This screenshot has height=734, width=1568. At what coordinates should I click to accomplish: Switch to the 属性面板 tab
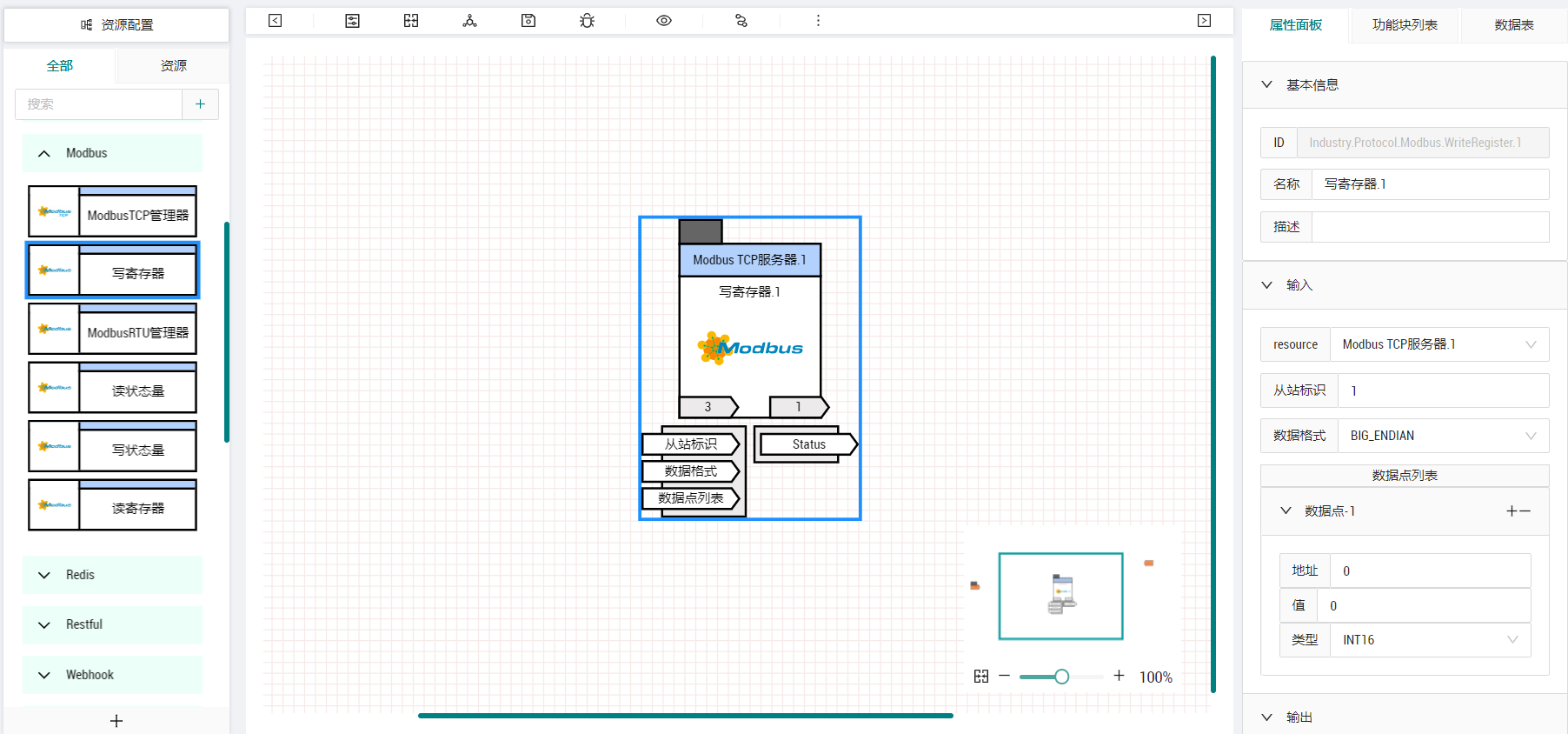[1295, 25]
